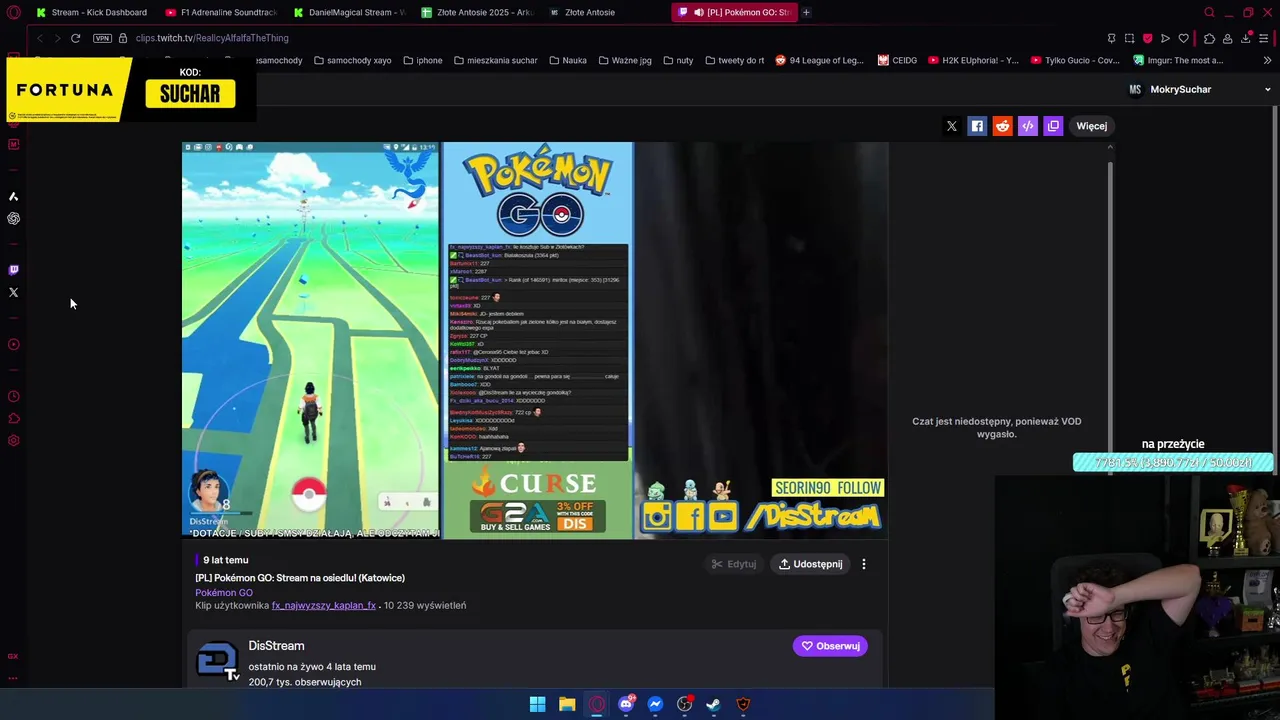Open the Ważne jpg bookmark folder
Image resolution: width=1280 pixels, height=720 pixels.
click(624, 60)
